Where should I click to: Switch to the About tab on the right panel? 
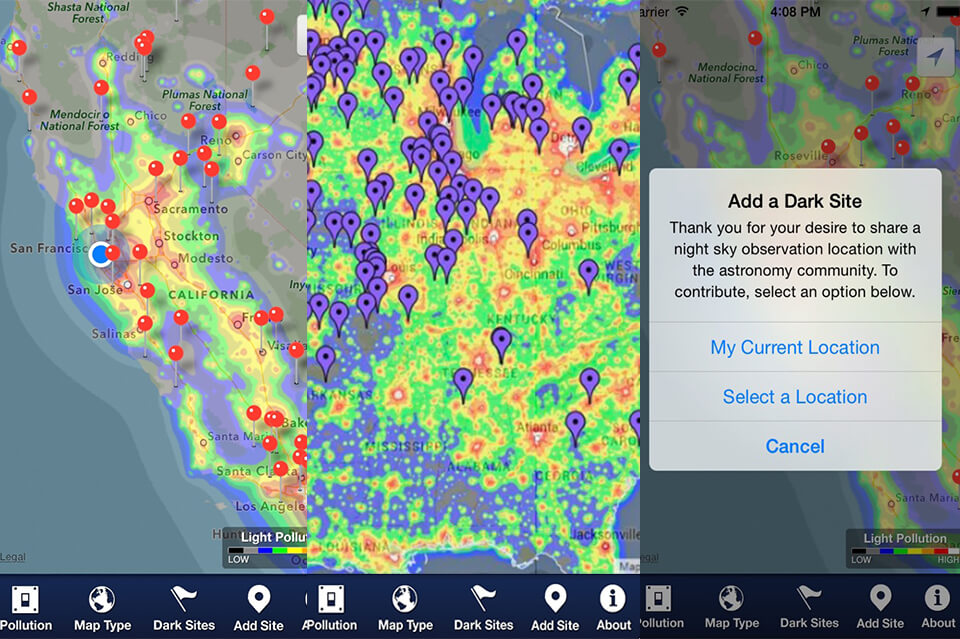point(936,600)
